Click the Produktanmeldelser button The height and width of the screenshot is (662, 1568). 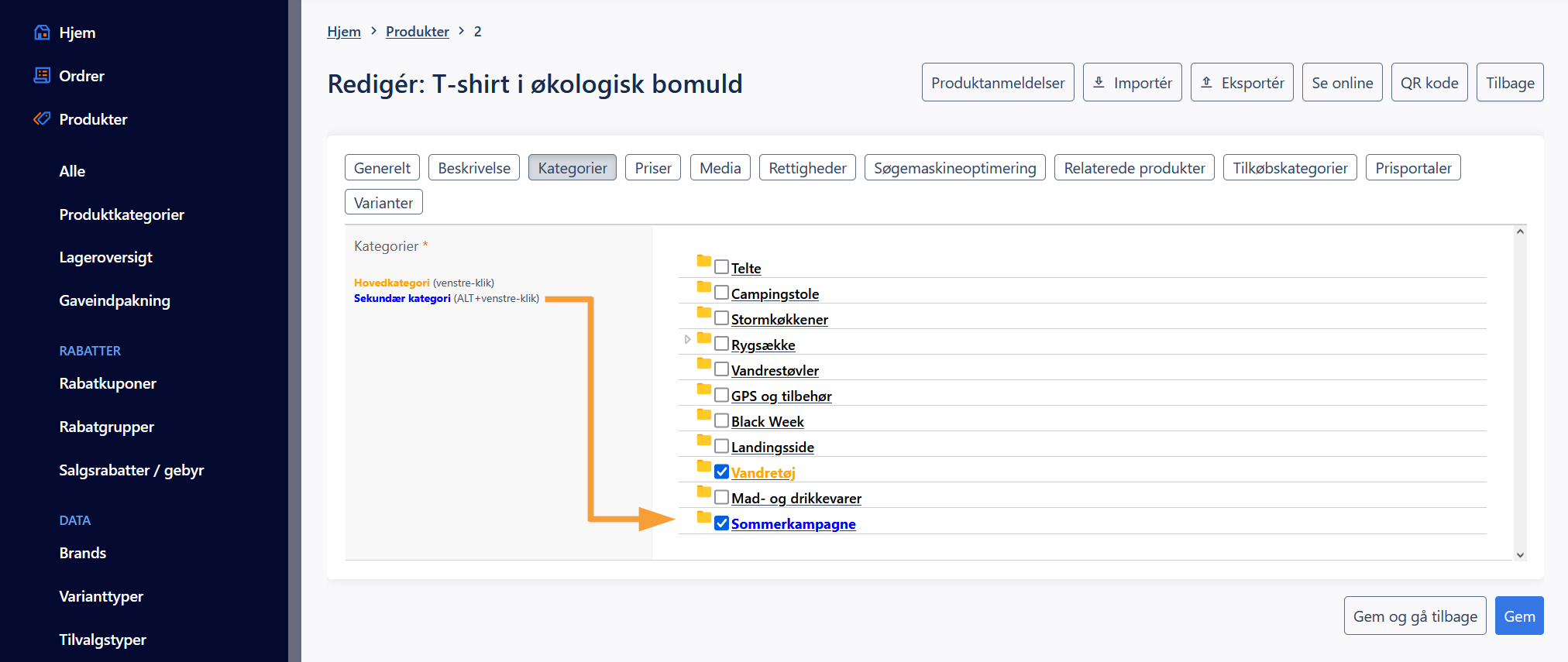point(998,82)
